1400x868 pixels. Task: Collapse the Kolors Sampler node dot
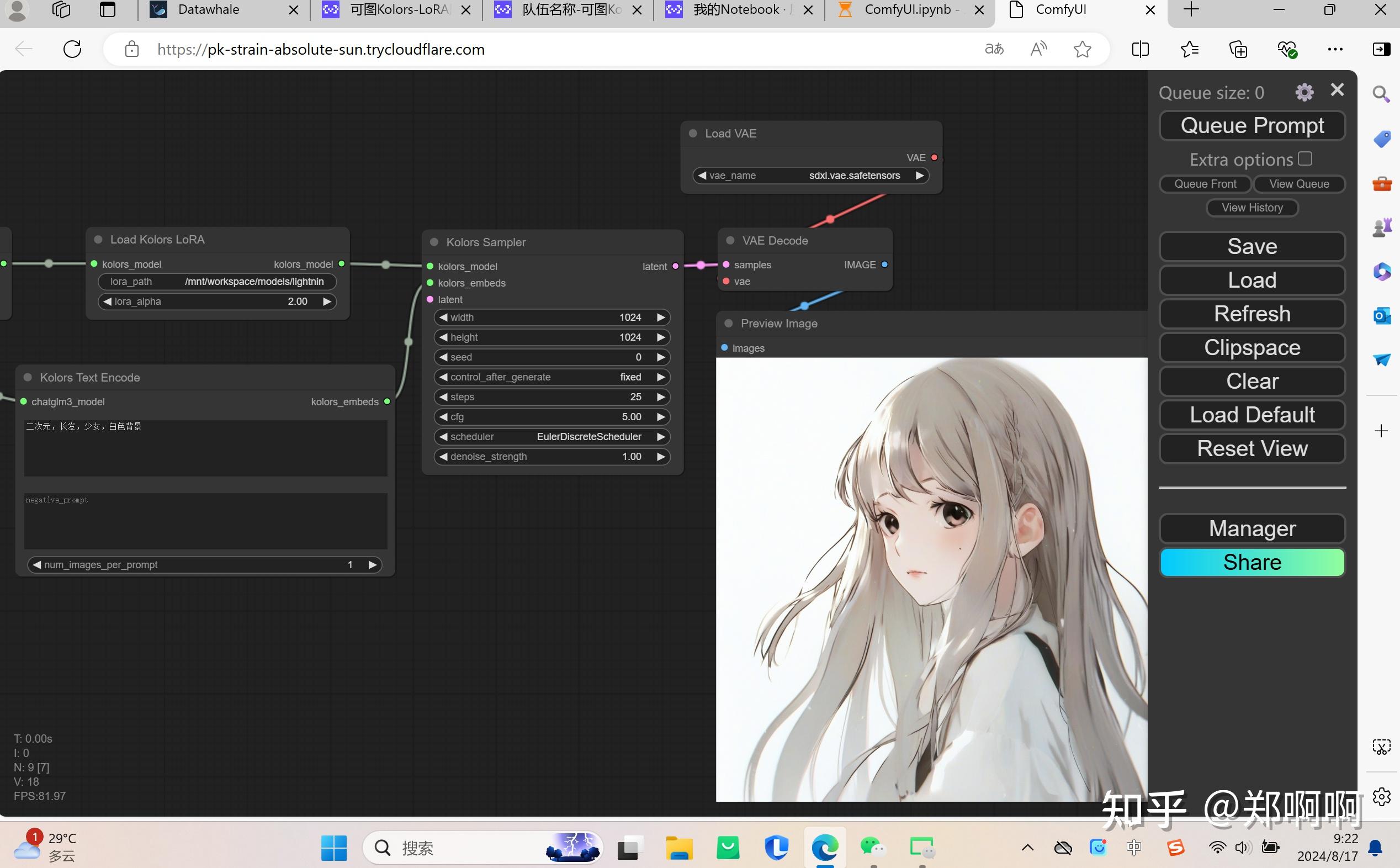(x=434, y=242)
